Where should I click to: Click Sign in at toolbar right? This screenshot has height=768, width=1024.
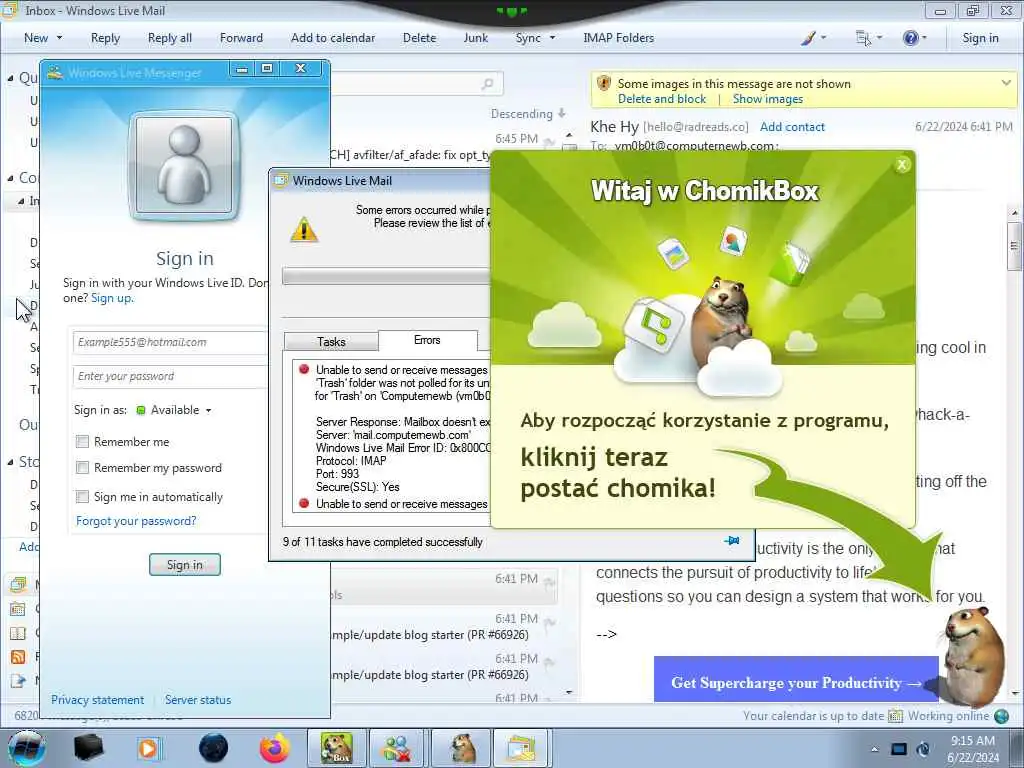[980, 38]
